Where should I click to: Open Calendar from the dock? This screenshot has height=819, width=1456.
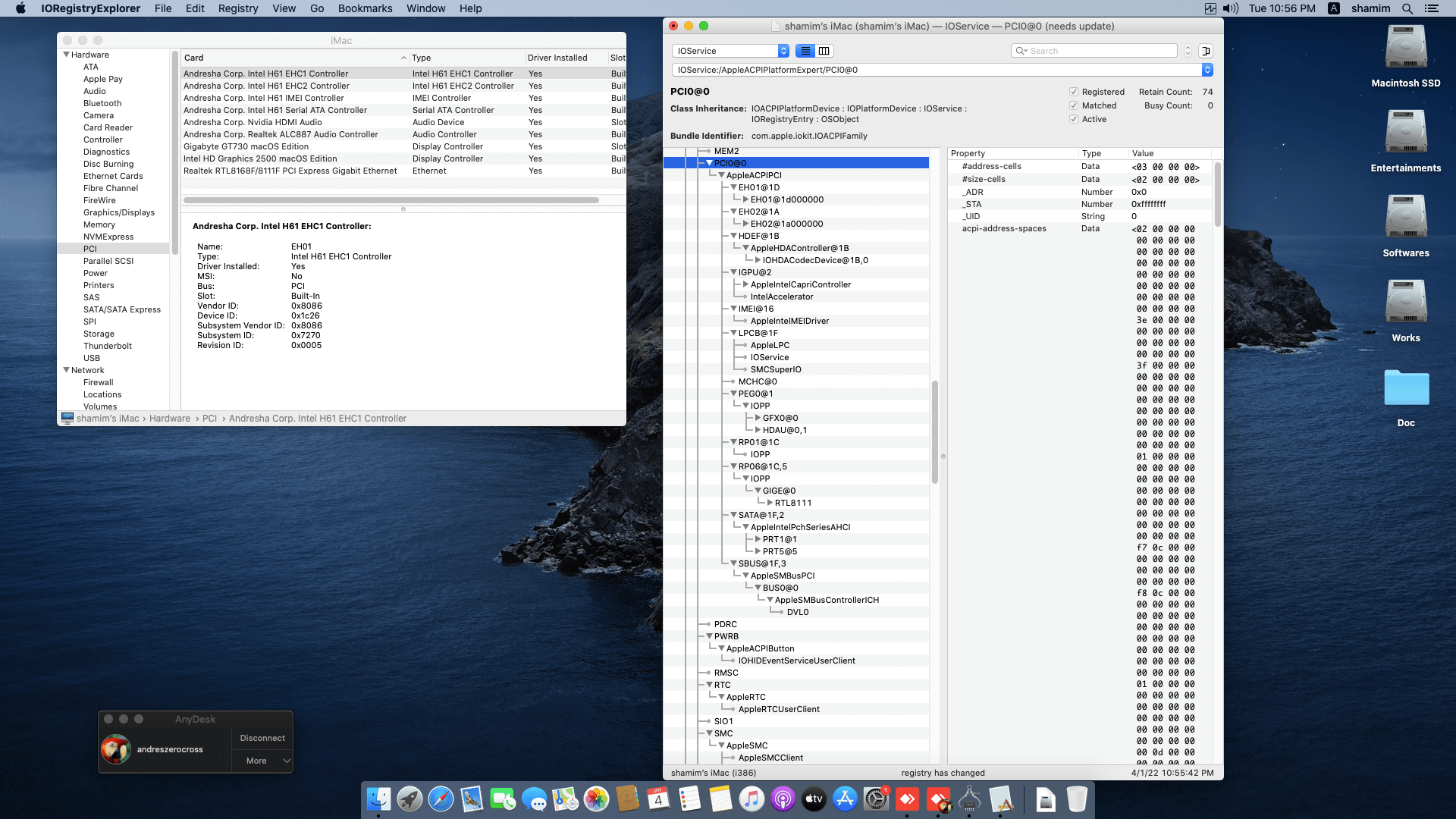coord(658,799)
